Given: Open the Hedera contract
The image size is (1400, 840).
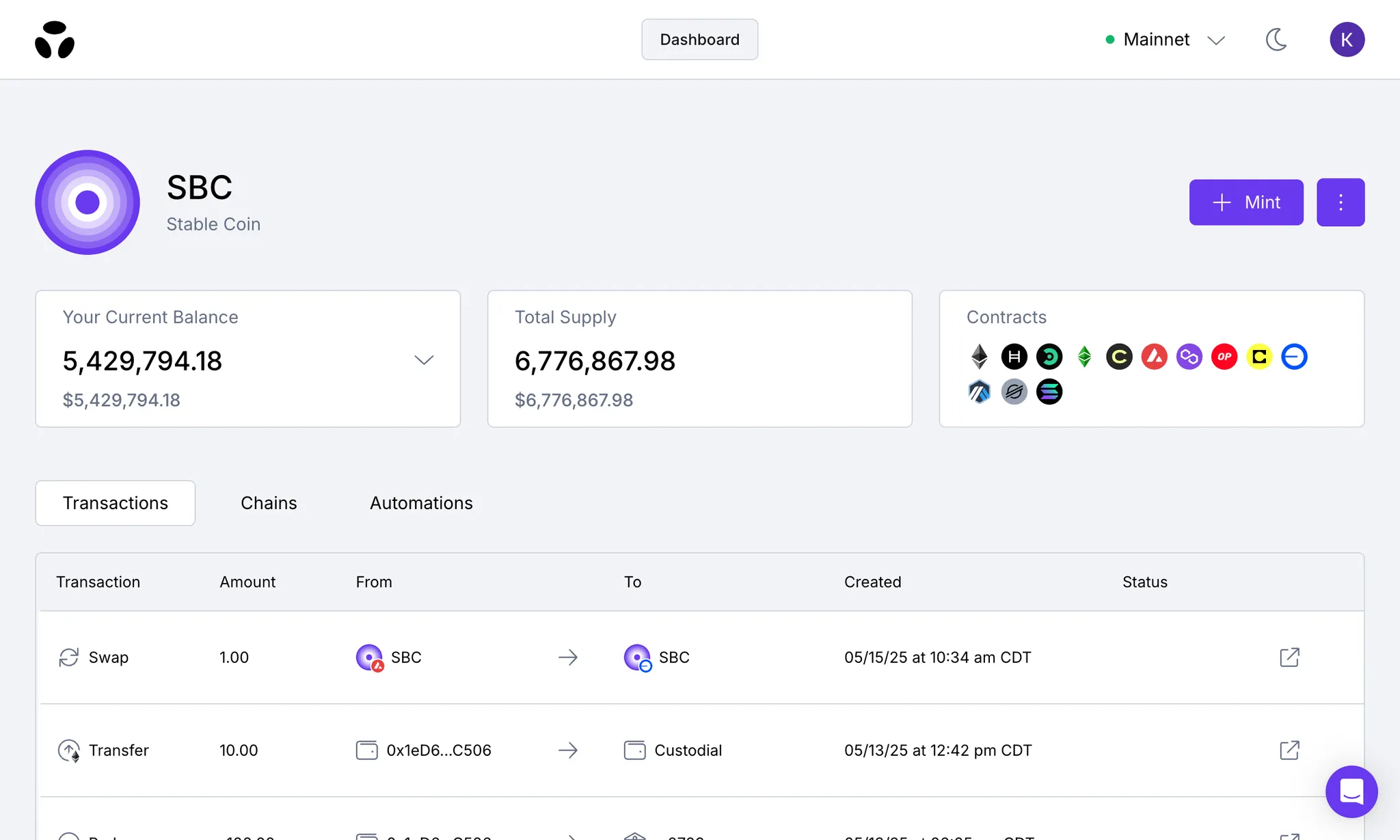Looking at the screenshot, I should pos(1014,356).
